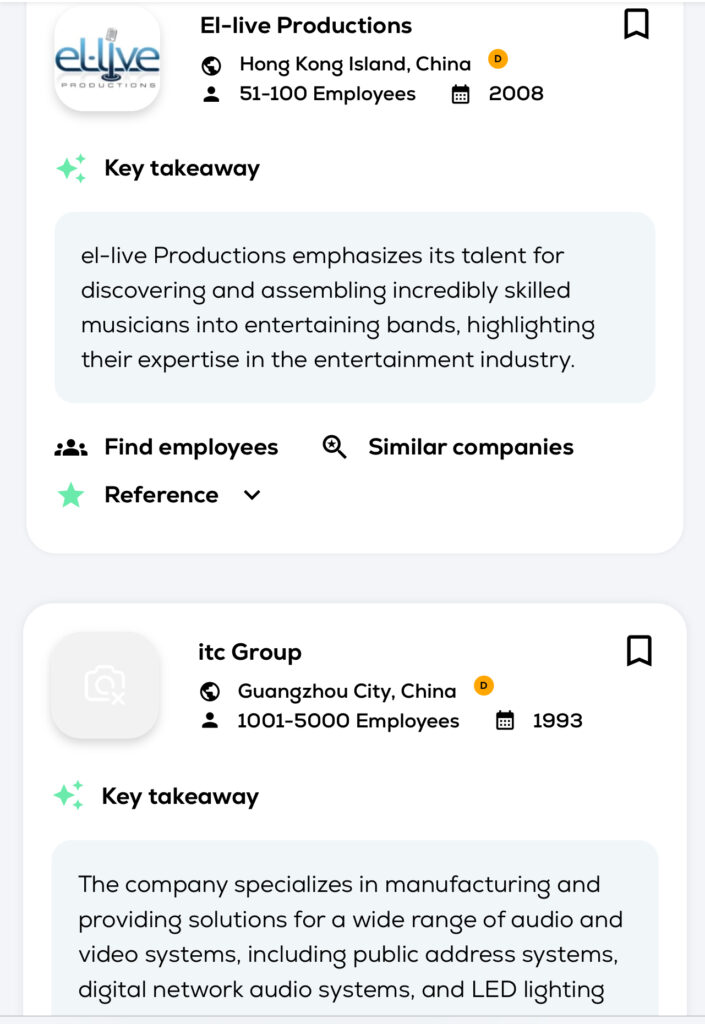Screen dimensions: 705x1024
Task: Click the itc Group placeholder image
Action: click(105, 685)
